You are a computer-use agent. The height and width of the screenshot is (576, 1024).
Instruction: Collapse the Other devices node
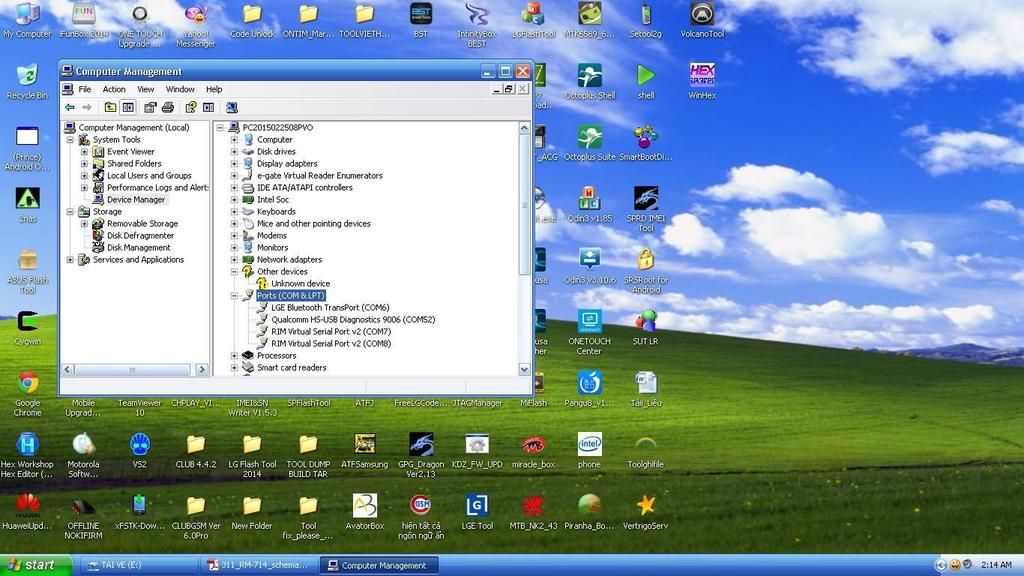(x=234, y=272)
